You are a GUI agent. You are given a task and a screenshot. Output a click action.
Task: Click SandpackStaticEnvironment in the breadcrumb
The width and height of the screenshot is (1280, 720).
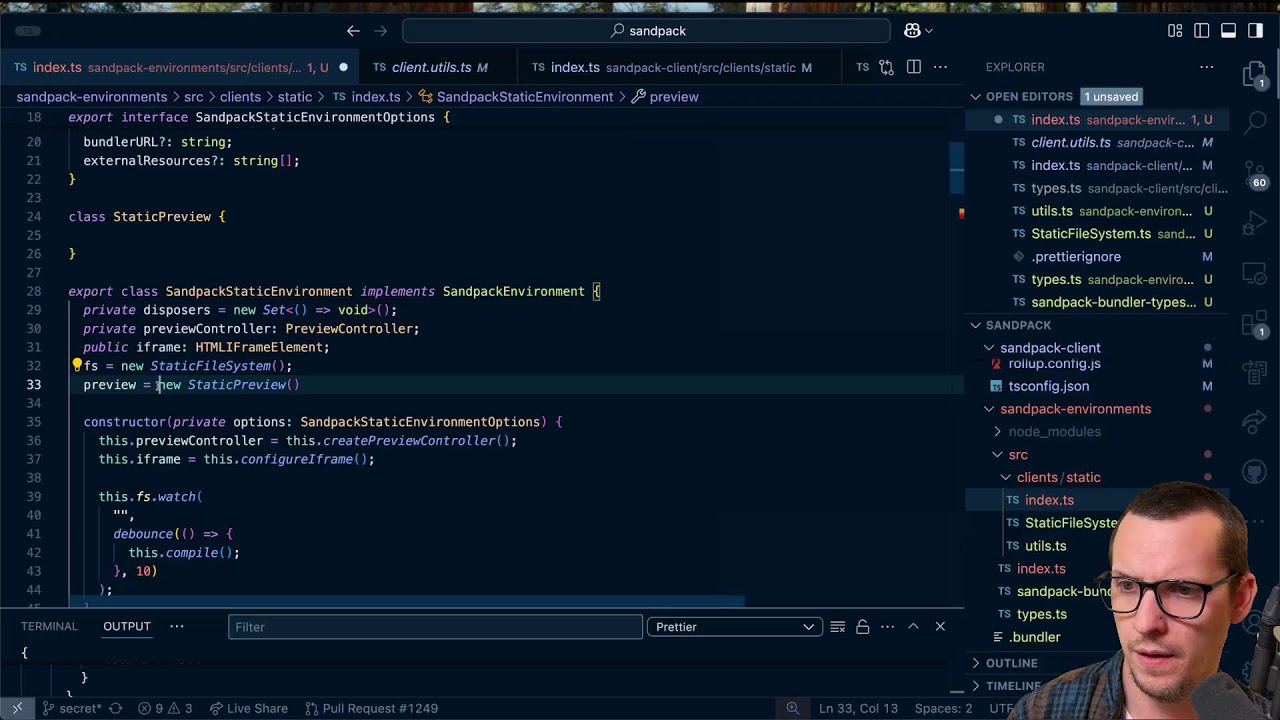[524, 97]
